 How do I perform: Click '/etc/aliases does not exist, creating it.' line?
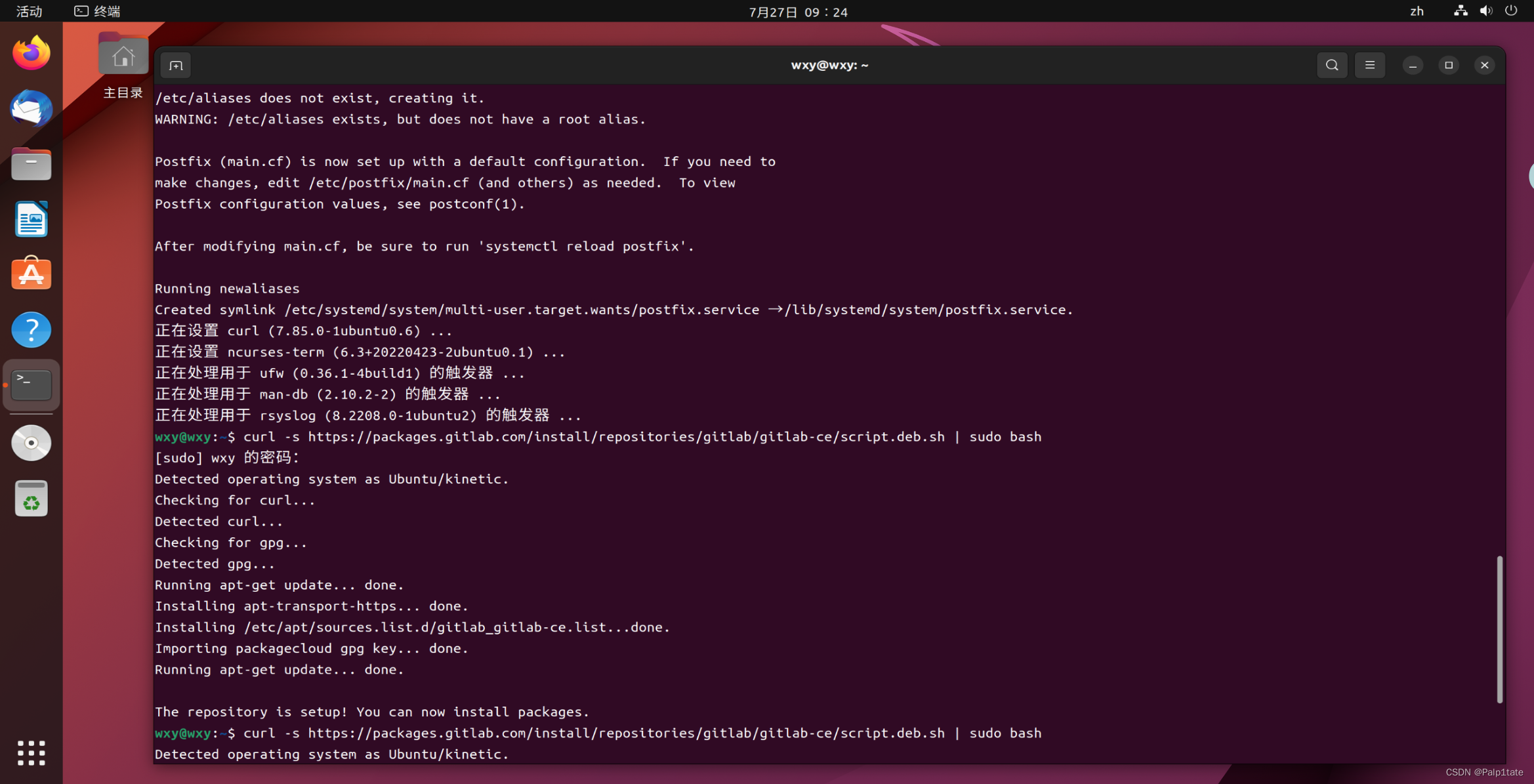point(320,98)
